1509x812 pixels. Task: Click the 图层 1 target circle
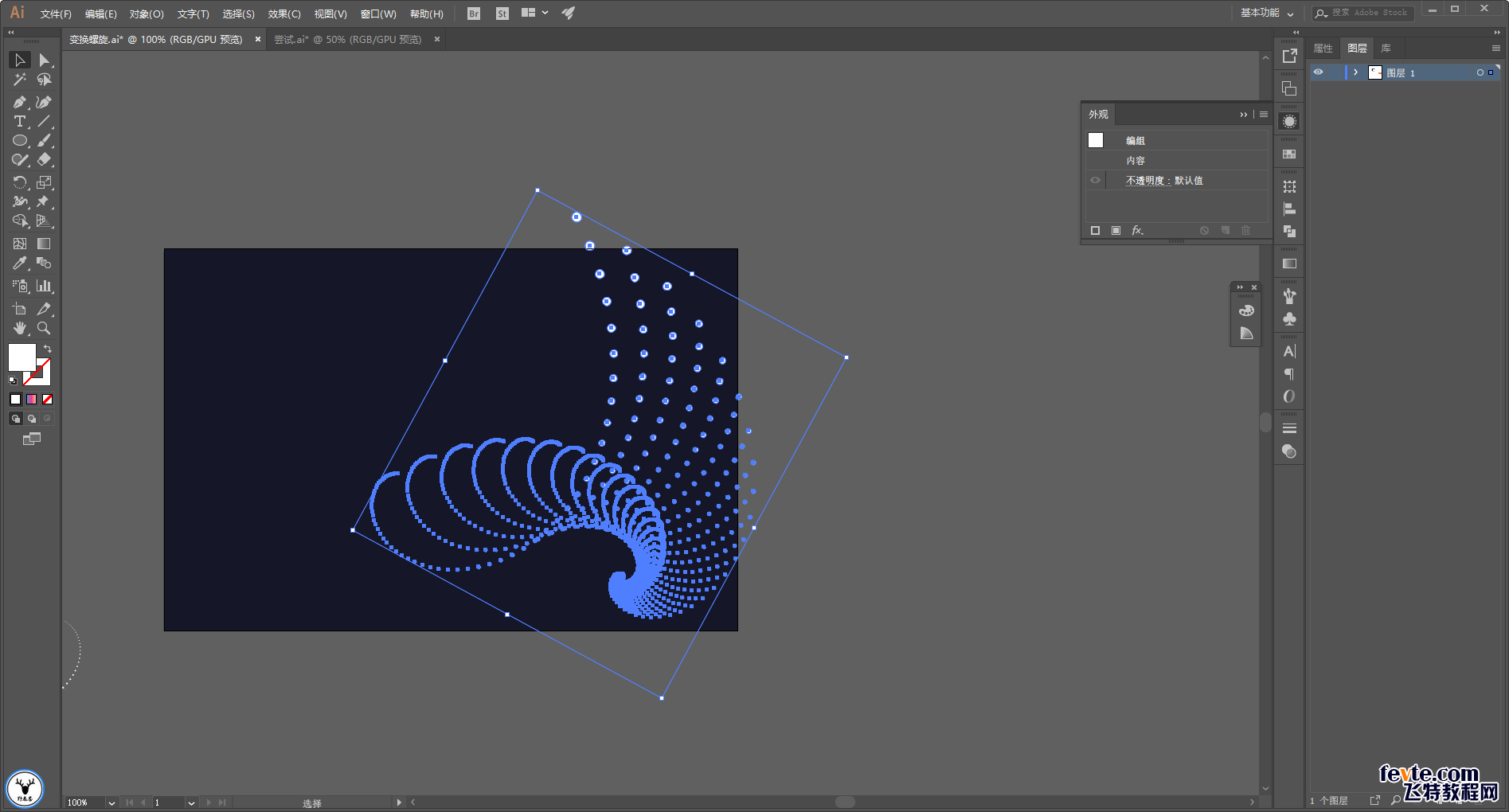[1480, 72]
